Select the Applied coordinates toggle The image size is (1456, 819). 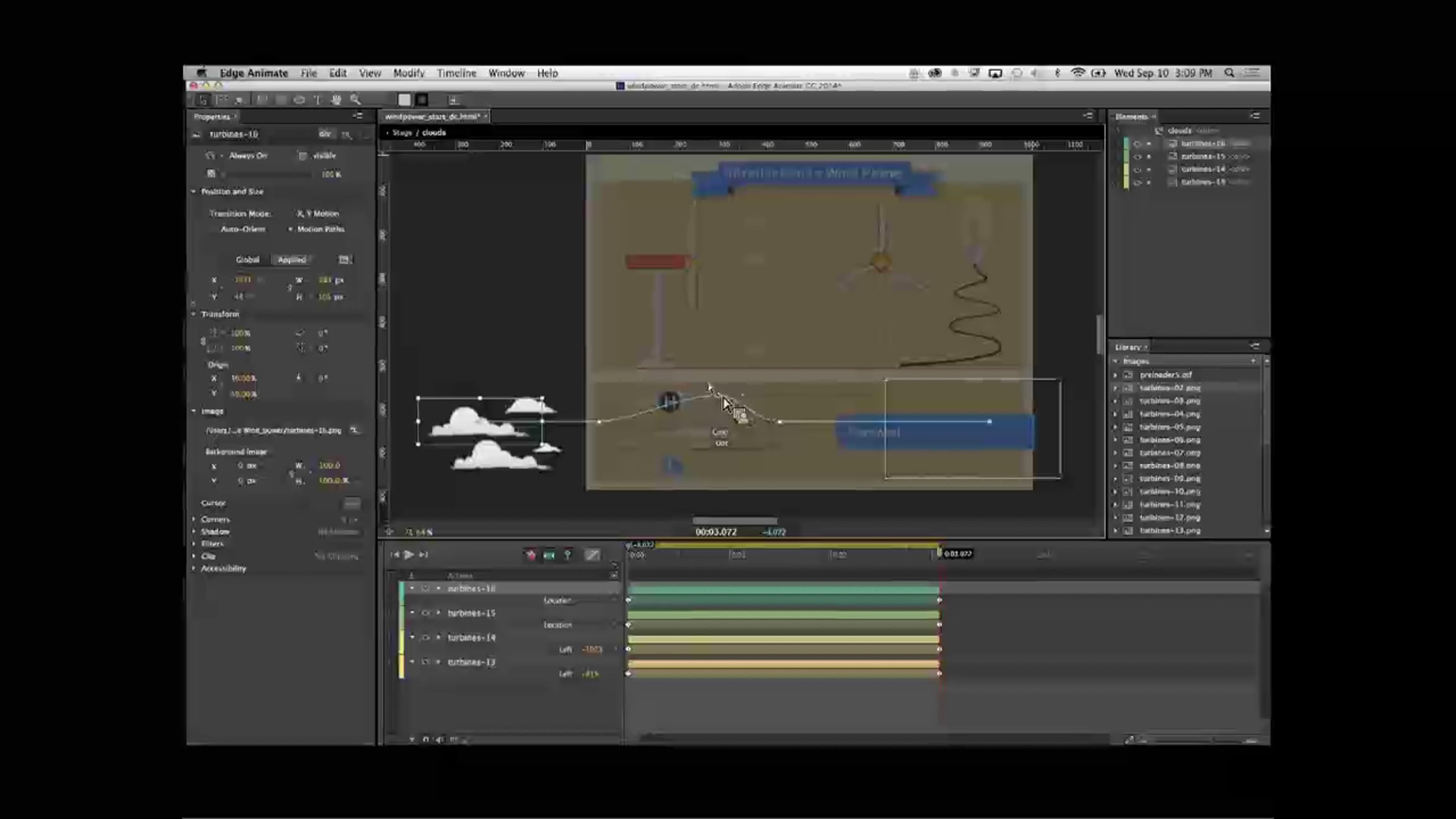coord(292,260)
